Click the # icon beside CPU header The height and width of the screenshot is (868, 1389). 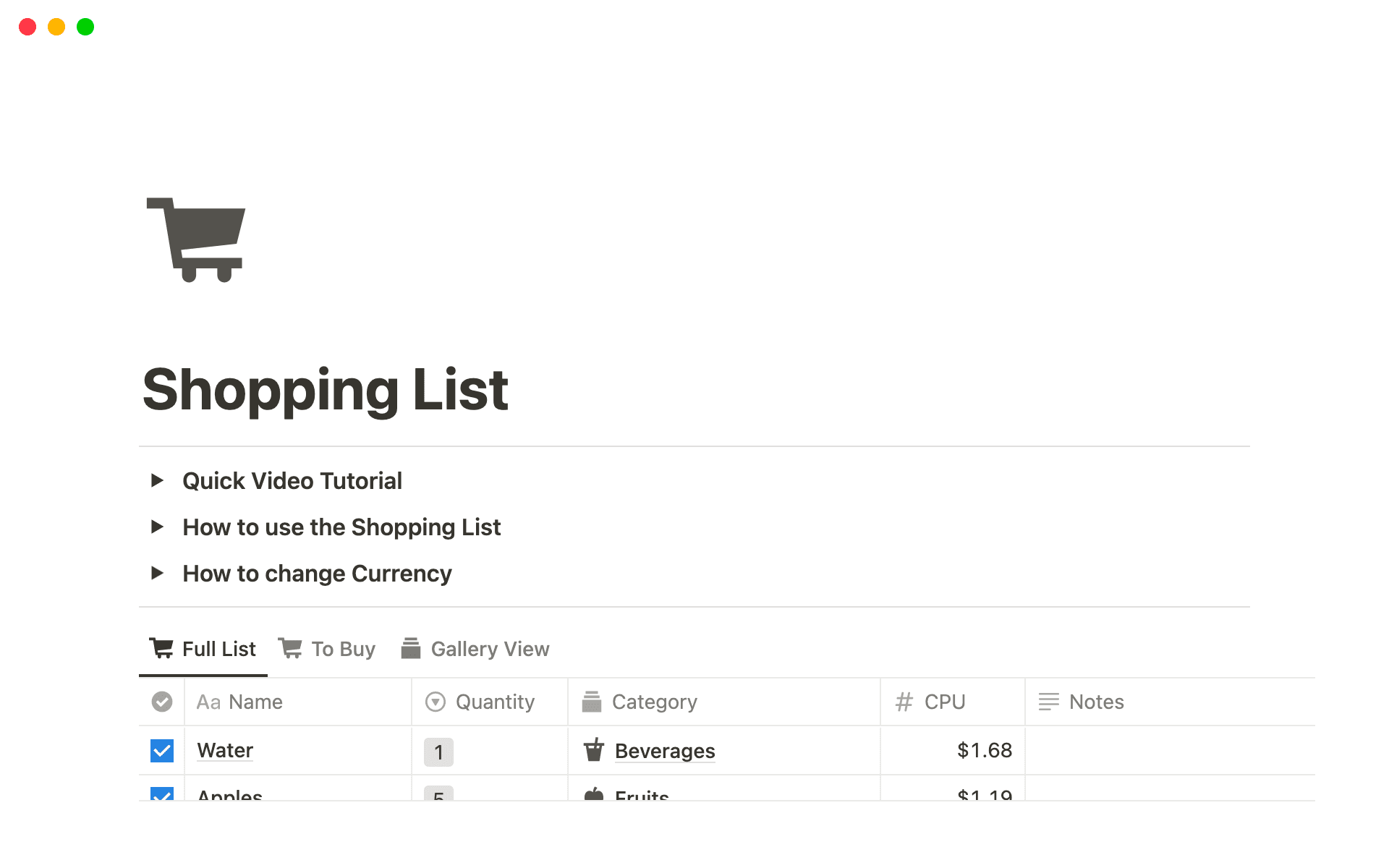[x=903, y=701]
